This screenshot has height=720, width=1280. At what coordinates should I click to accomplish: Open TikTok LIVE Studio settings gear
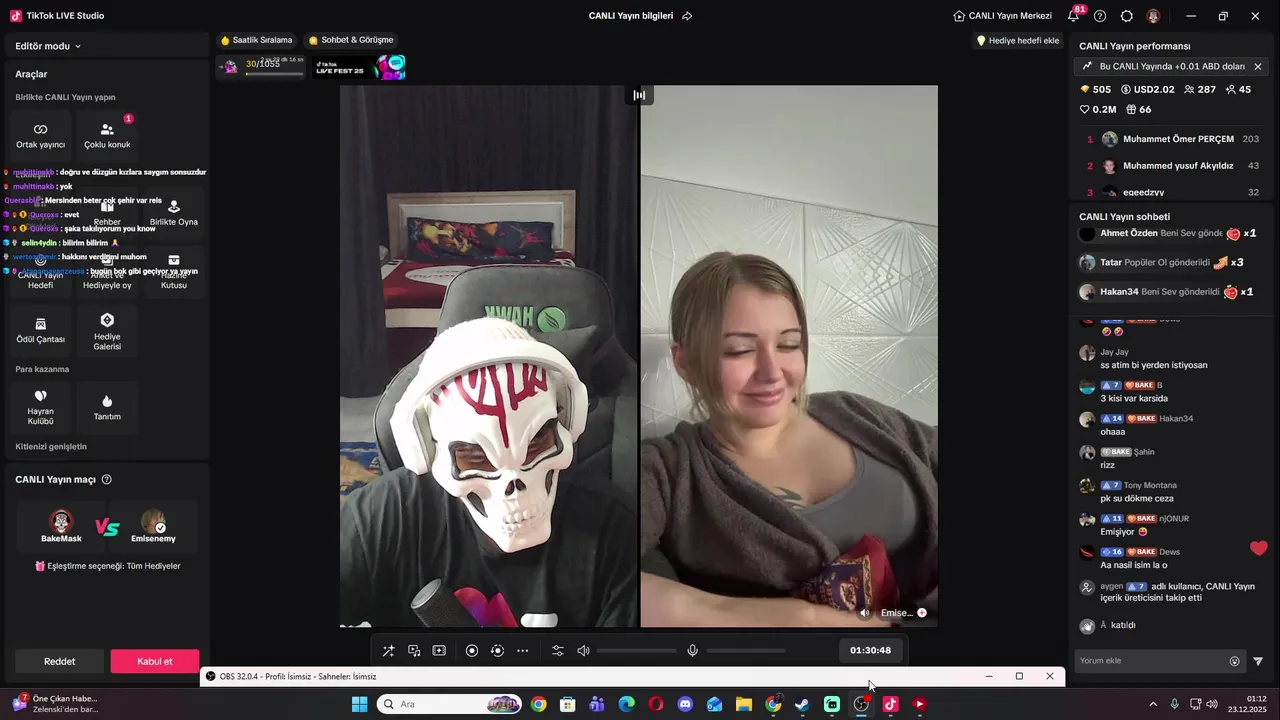click(x=1127, y=16)
